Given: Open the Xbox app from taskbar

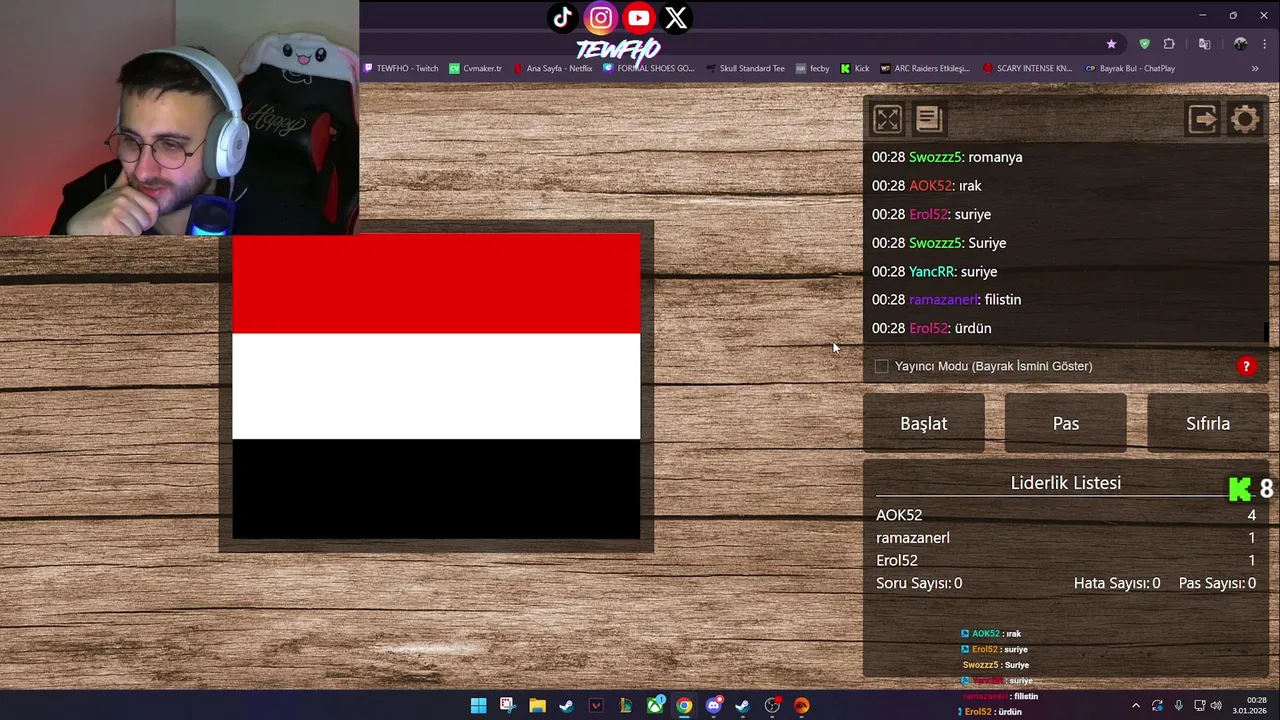Looking at the screenshot, I should click(x=655, y=705).
